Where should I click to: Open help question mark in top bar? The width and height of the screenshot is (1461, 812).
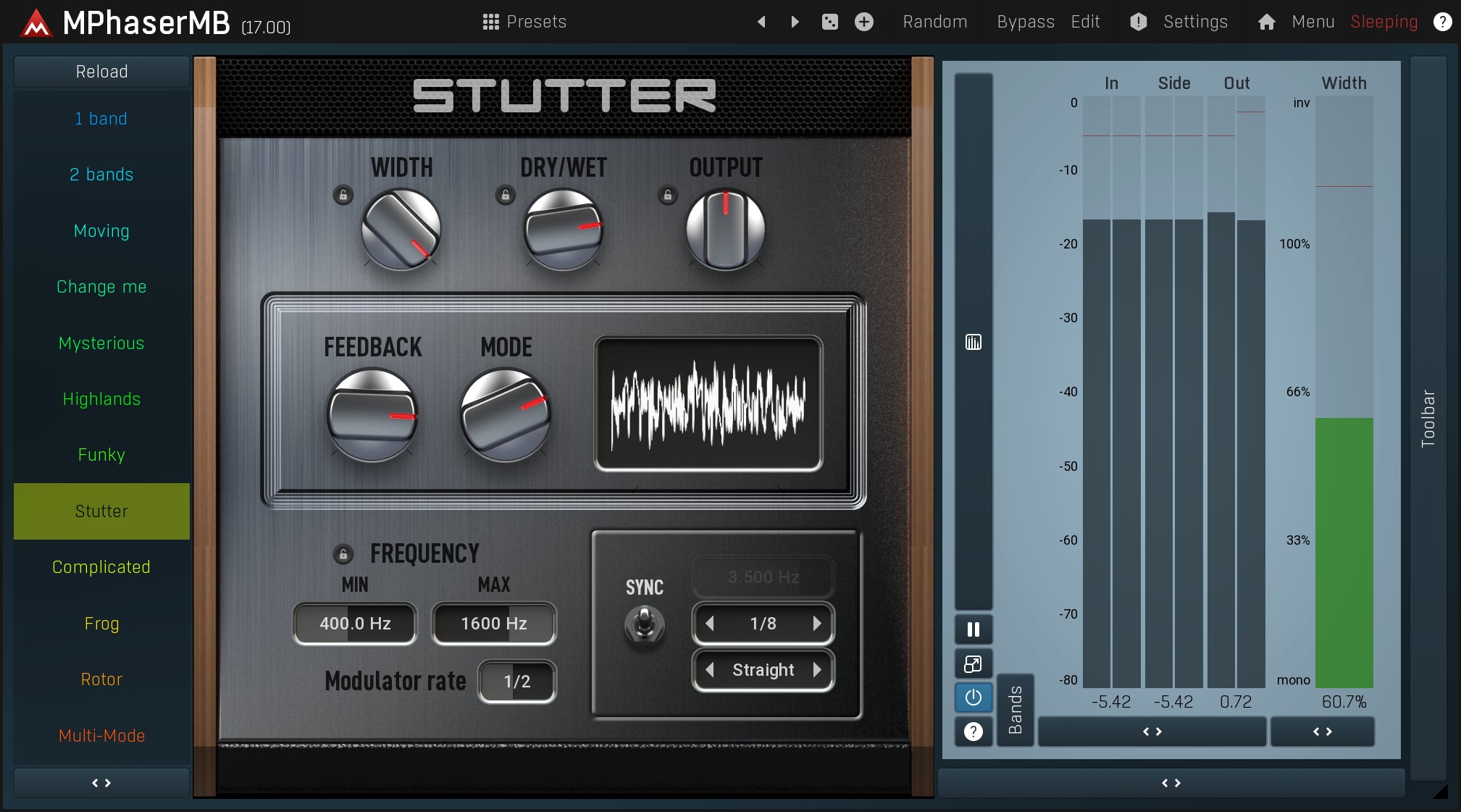(x=1442, y=22)
